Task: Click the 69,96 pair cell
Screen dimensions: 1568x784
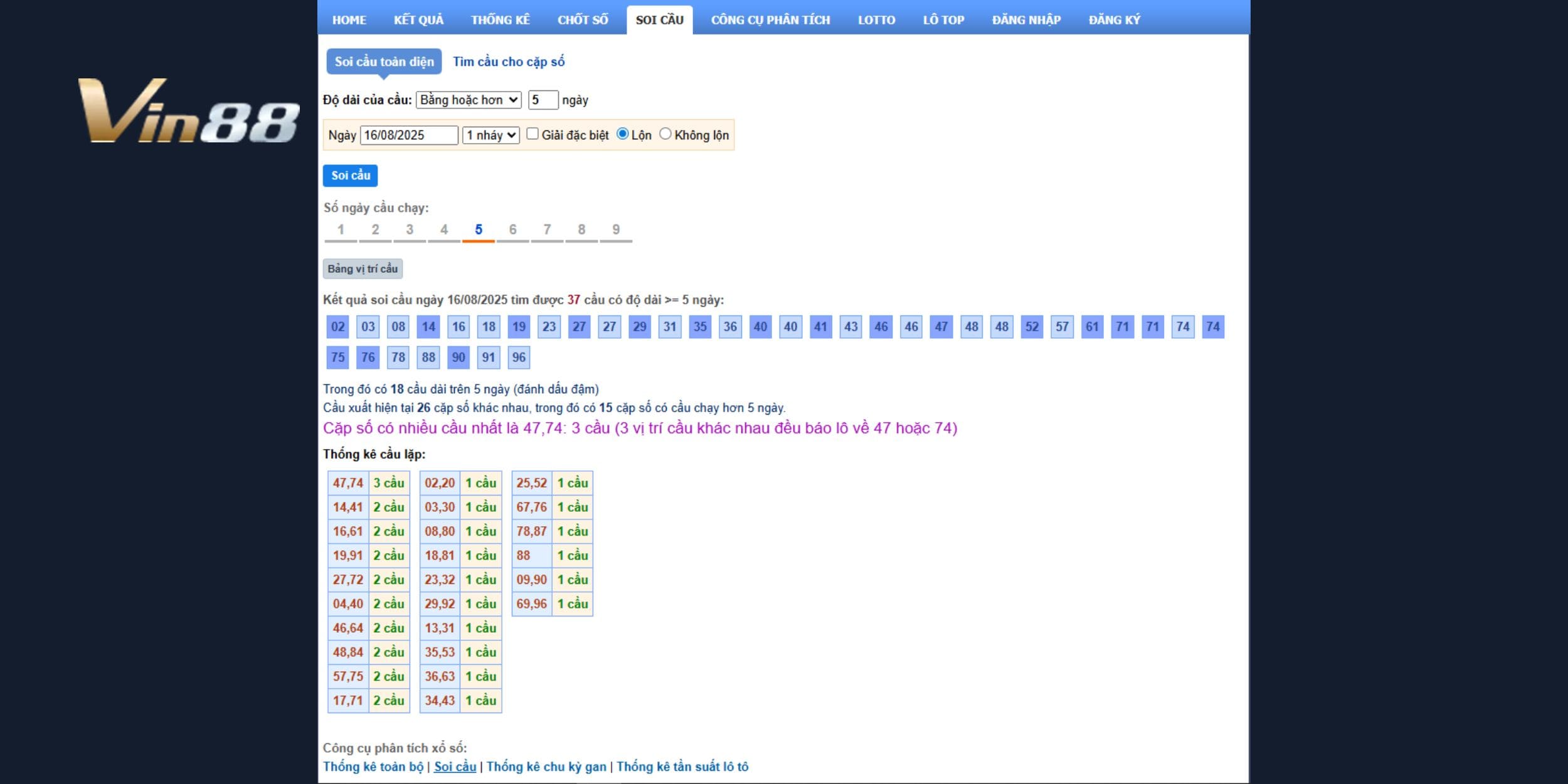Action: [532, 604]
